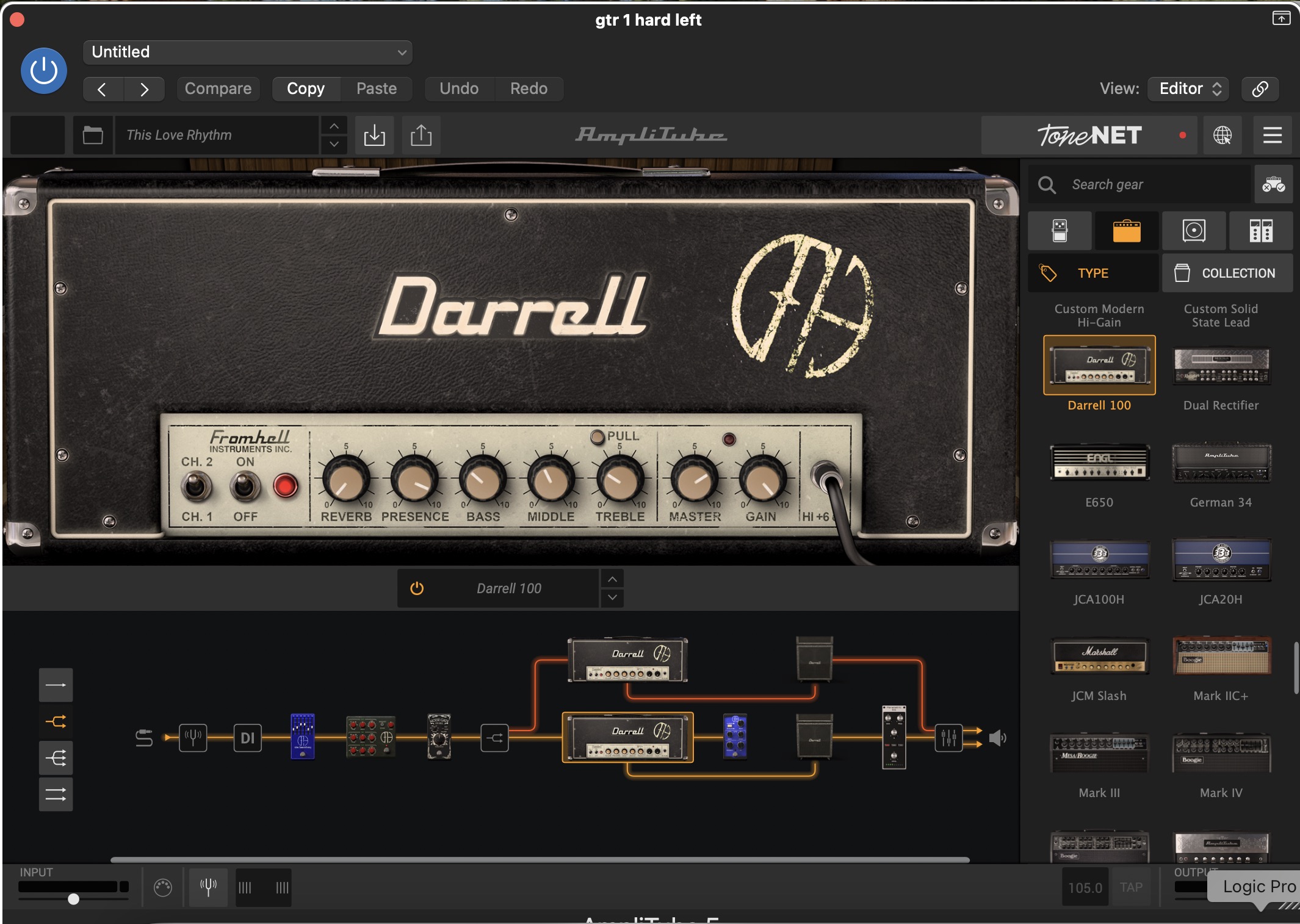Image resolution: width=1300 pixels, height=924 pixels.
Task: Click the output speaker icon in chain
Action: [997, 738]
